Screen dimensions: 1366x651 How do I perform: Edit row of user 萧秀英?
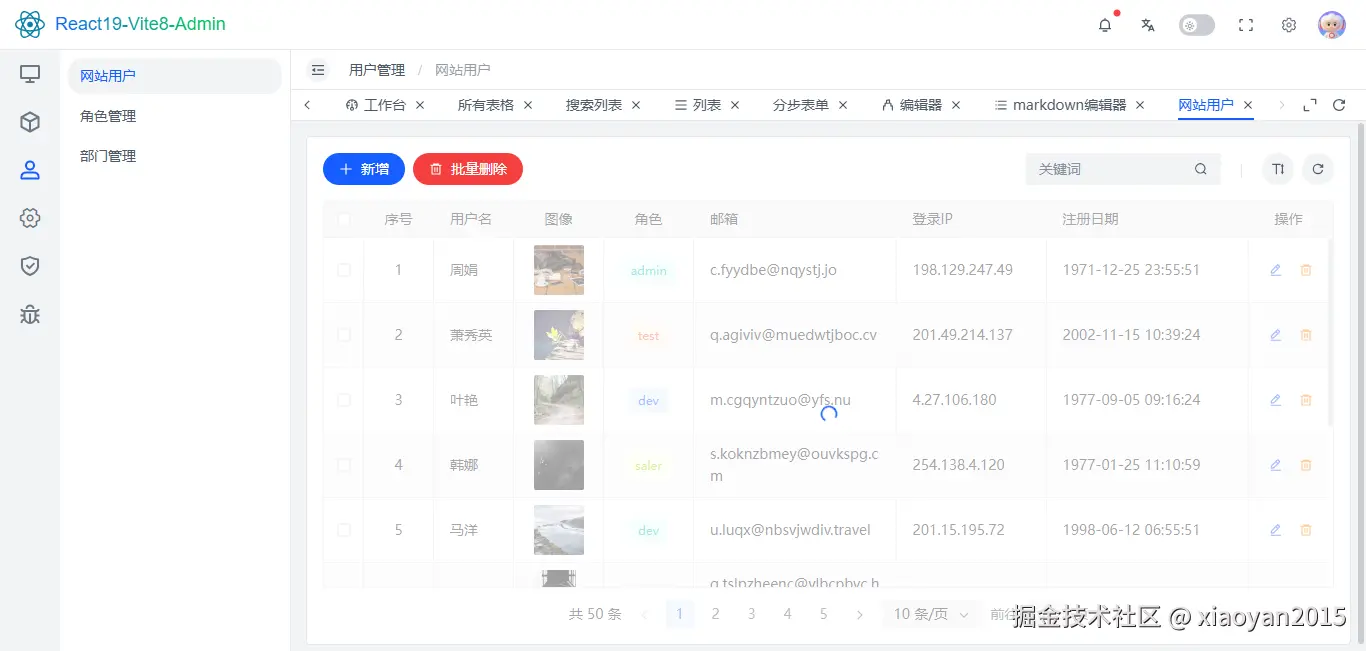tap(1275, 335)
